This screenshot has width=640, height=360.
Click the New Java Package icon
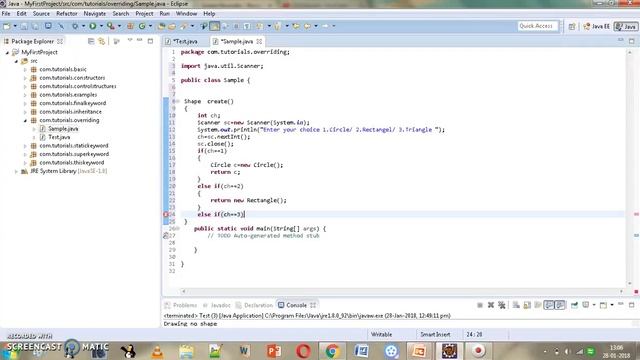130,26
